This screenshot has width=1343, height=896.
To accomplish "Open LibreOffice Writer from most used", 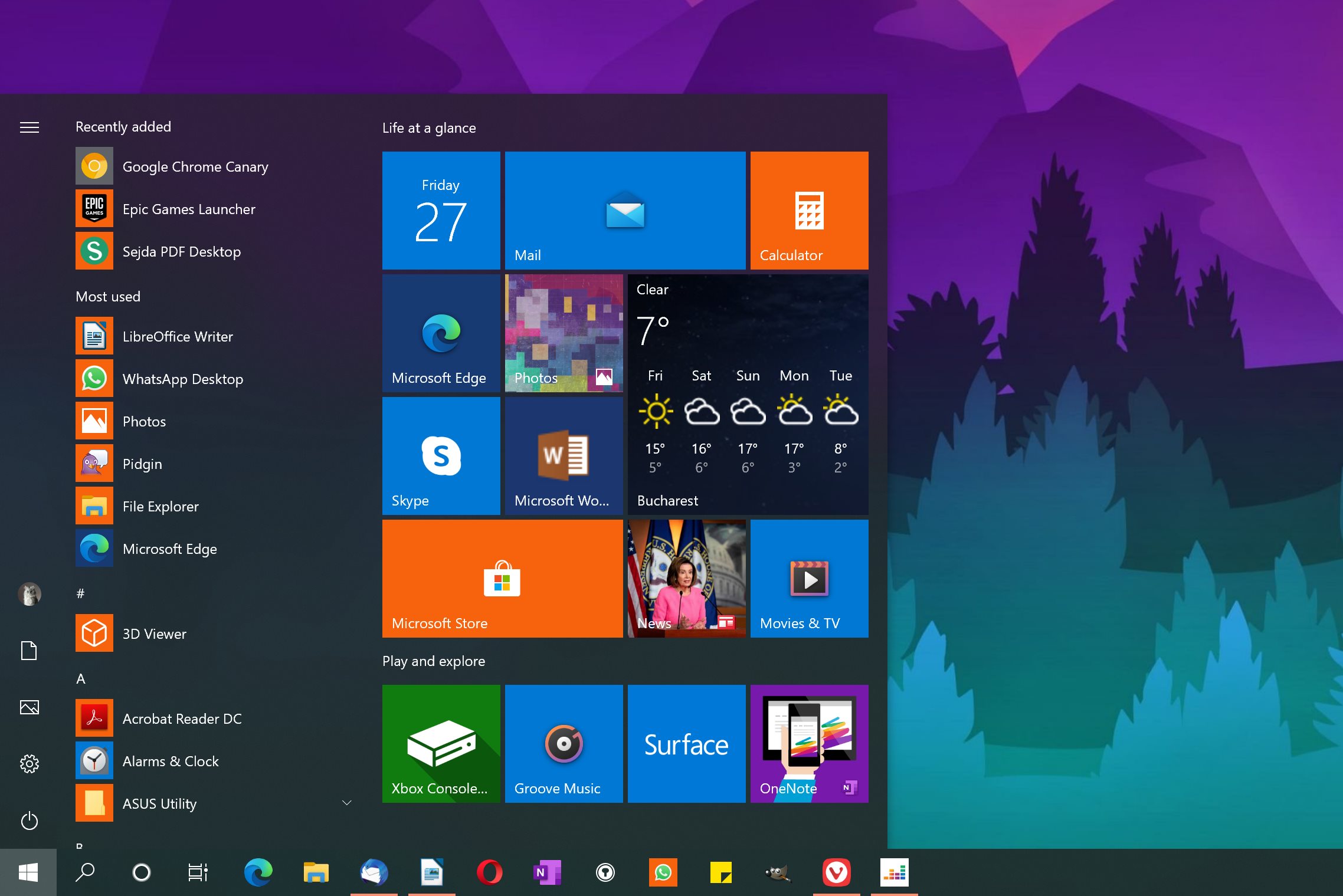I will 178,336.
